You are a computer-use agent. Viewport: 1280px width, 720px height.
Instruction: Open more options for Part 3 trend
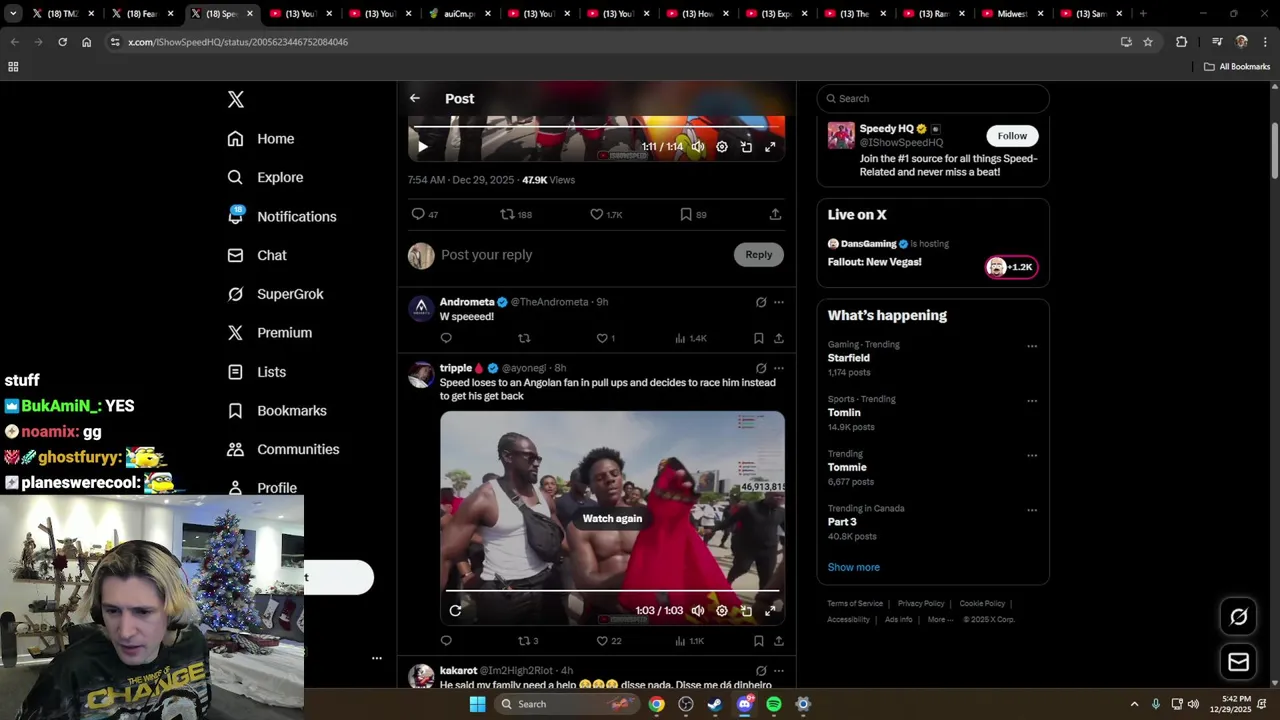pyautogui.click(x=1032, y=510)
